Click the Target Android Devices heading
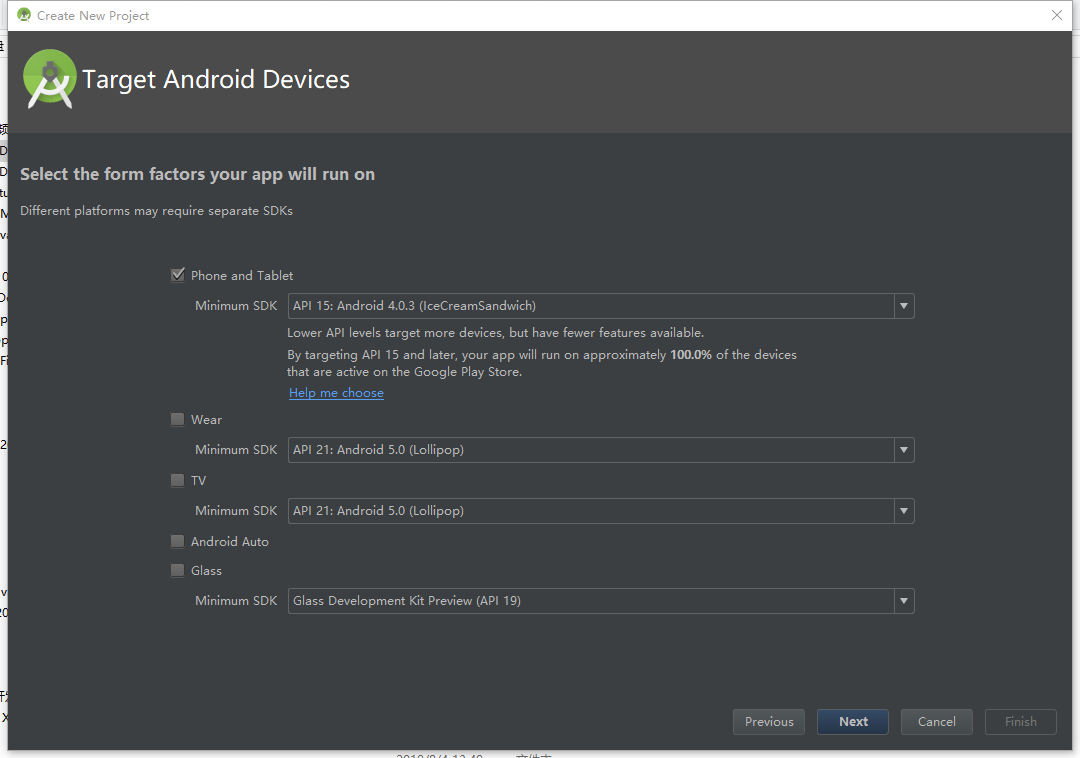The width and height of the screenshot is (1080, 758). pos(216,79)
